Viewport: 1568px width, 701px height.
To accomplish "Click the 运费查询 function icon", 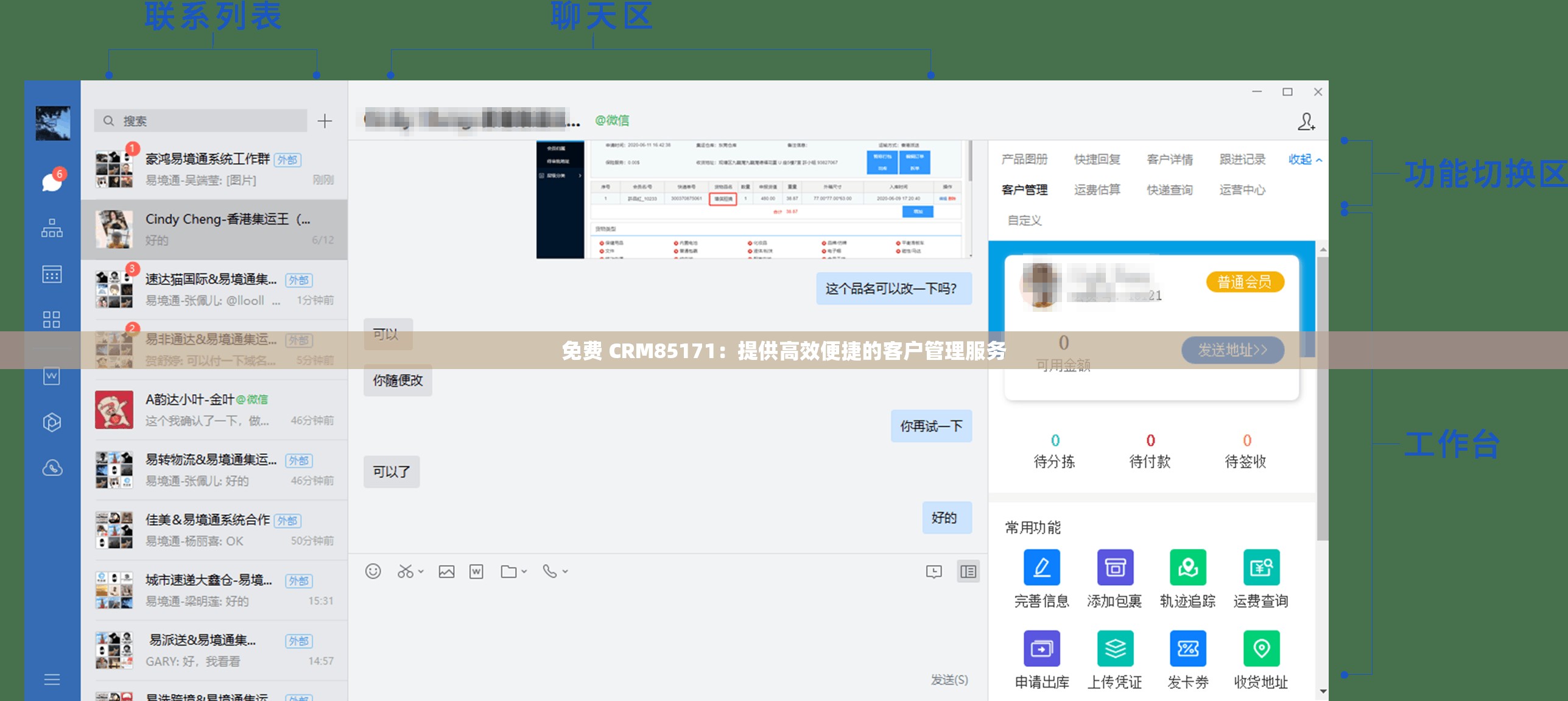I will [1261, 567].
